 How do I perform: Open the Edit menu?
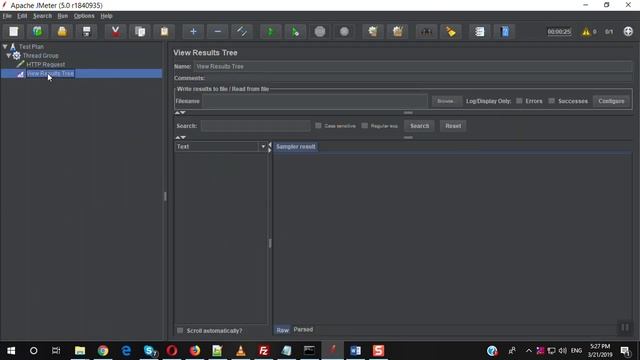(x=22, y=16)
